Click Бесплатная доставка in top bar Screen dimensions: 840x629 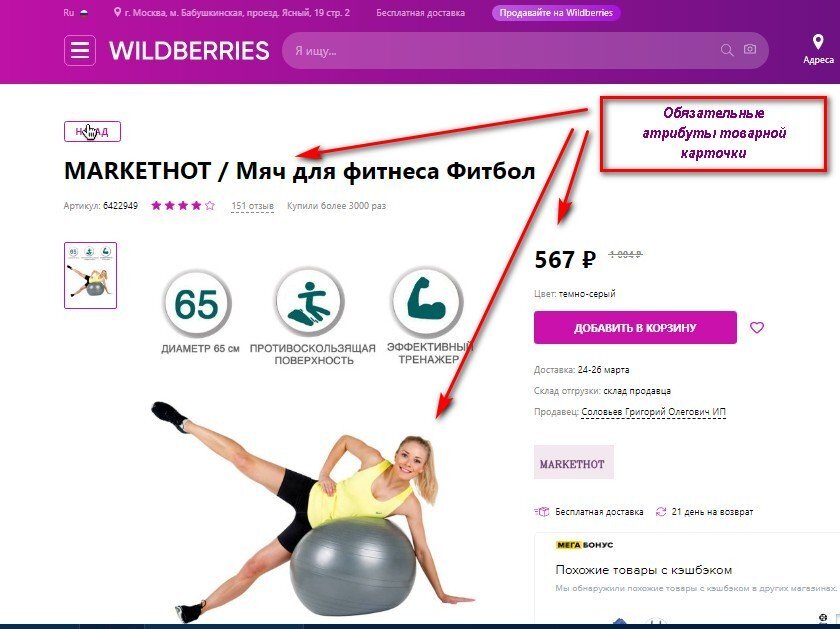coord(421,13)
